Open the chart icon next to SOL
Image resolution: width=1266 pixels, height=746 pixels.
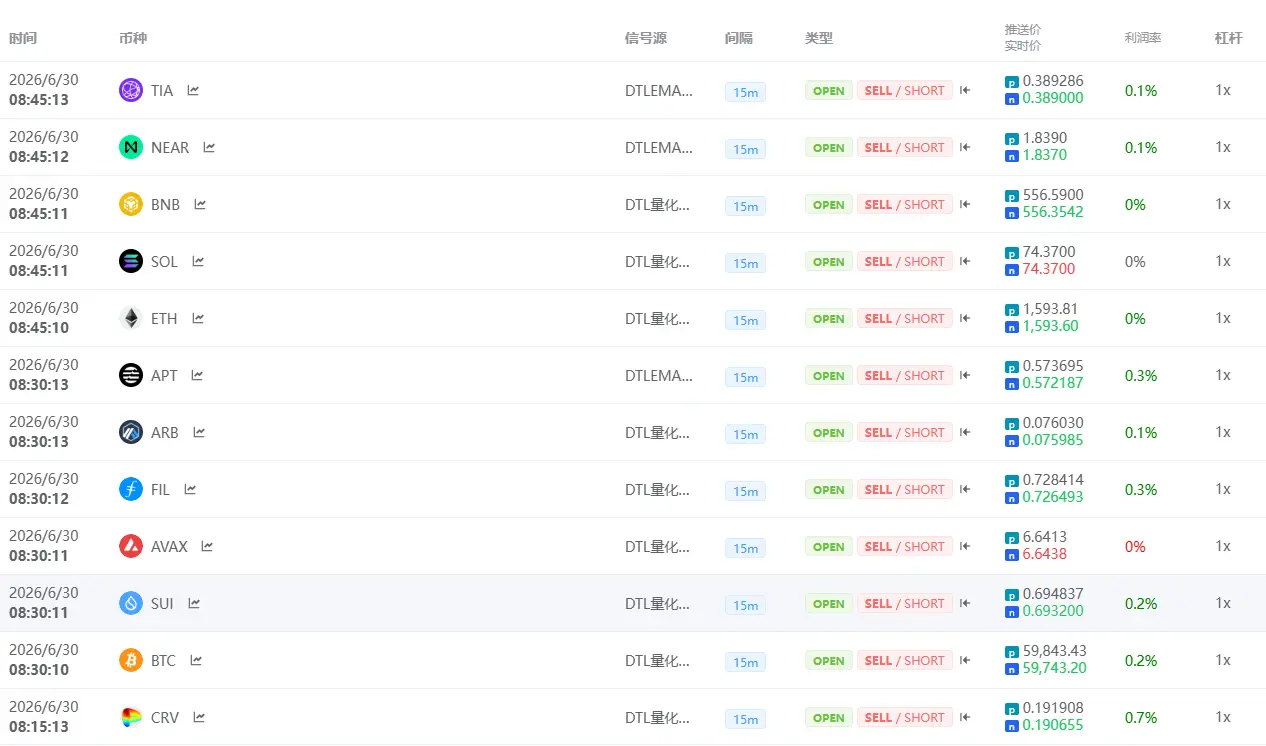(x=198, y=261)
